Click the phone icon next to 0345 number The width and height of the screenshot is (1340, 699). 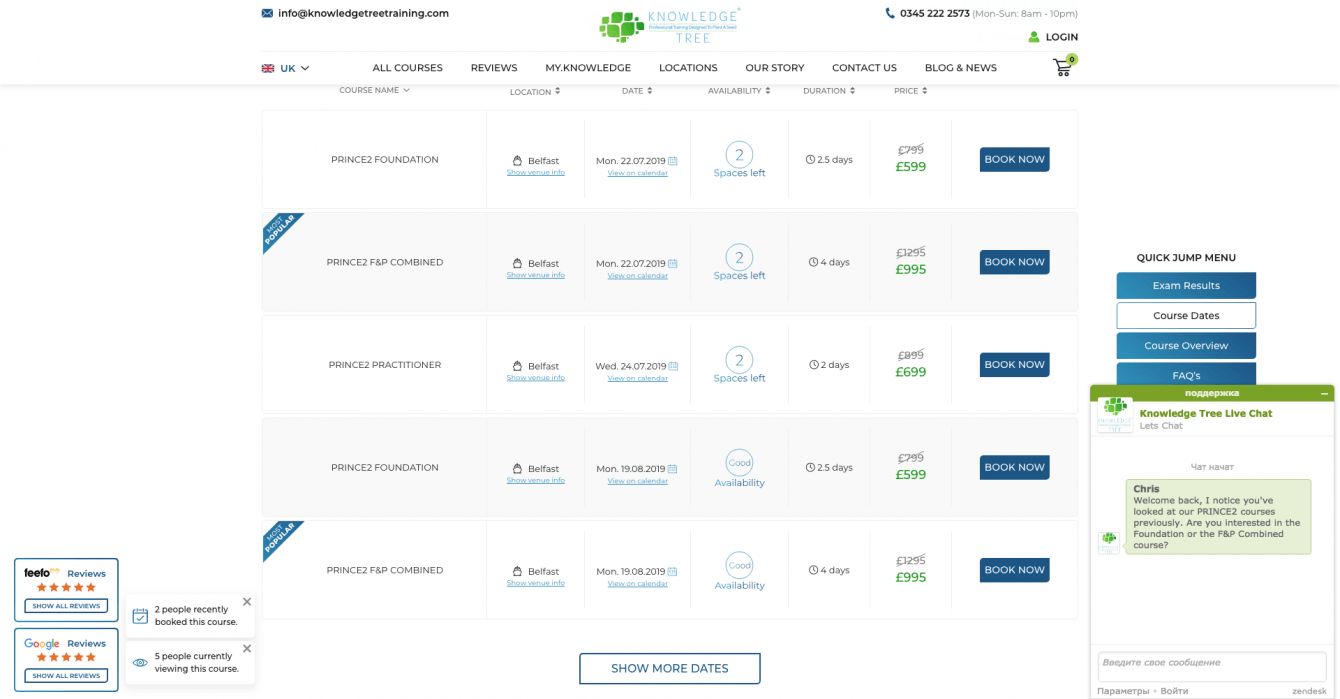(x=890, y=13)
